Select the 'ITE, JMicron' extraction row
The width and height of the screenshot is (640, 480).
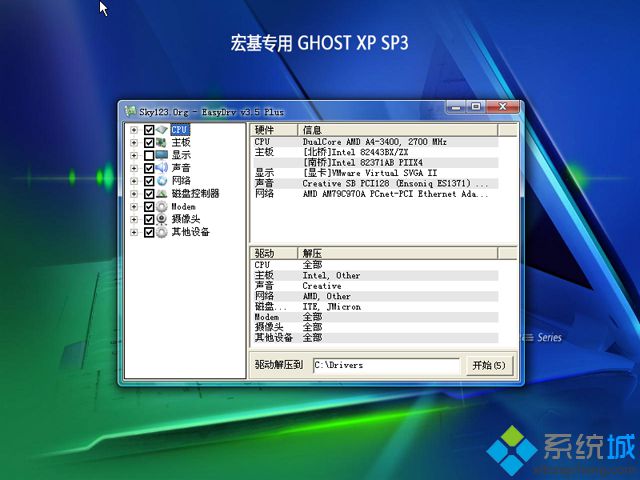(374, 307)
